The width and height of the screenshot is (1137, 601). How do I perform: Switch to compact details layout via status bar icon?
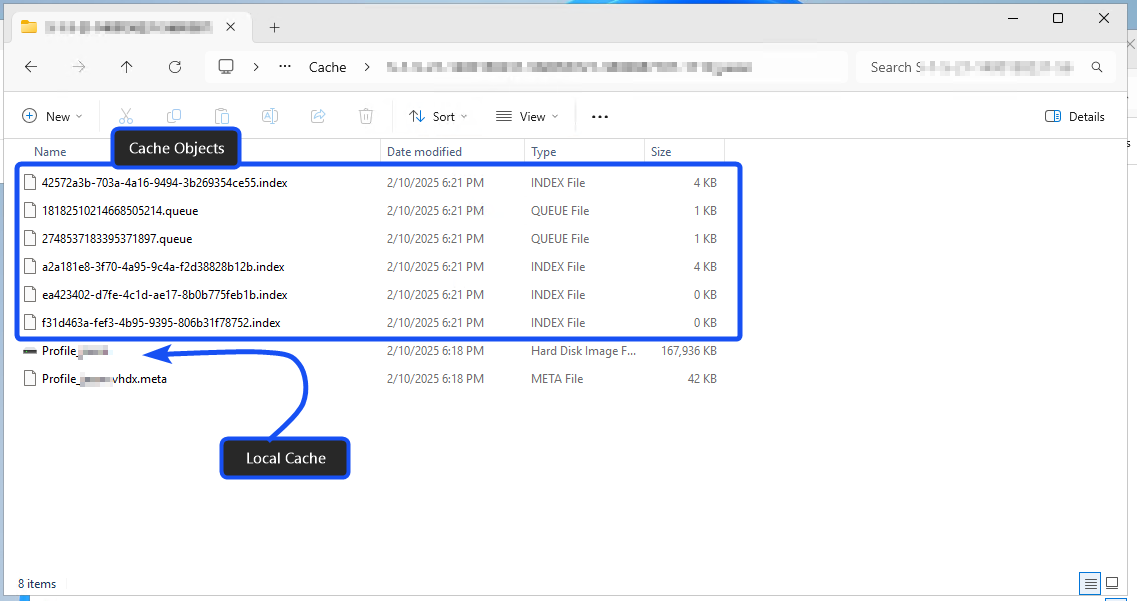(x=1090, y=583)
